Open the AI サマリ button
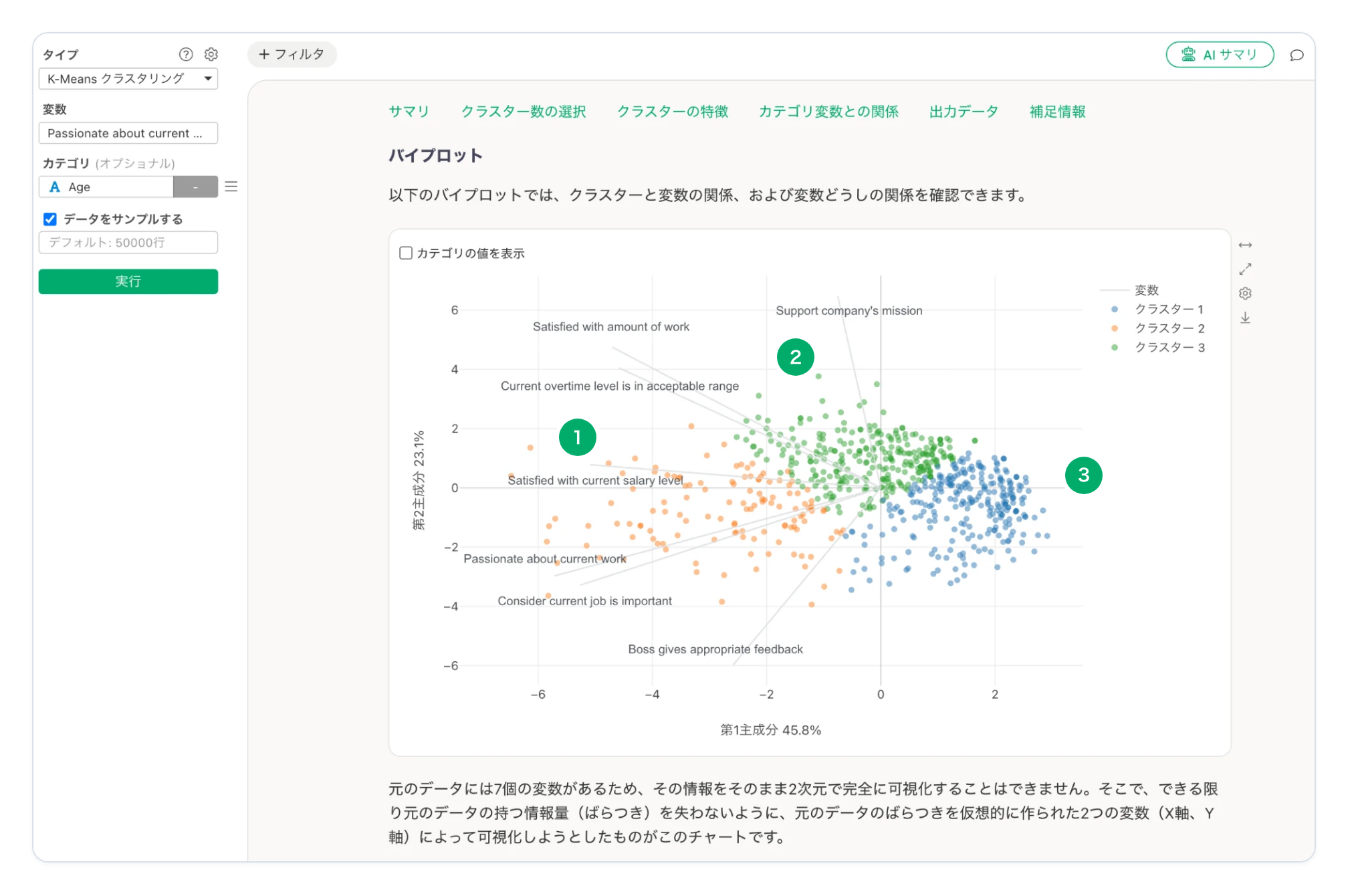1348x896 pixels. pos(1220,55)
